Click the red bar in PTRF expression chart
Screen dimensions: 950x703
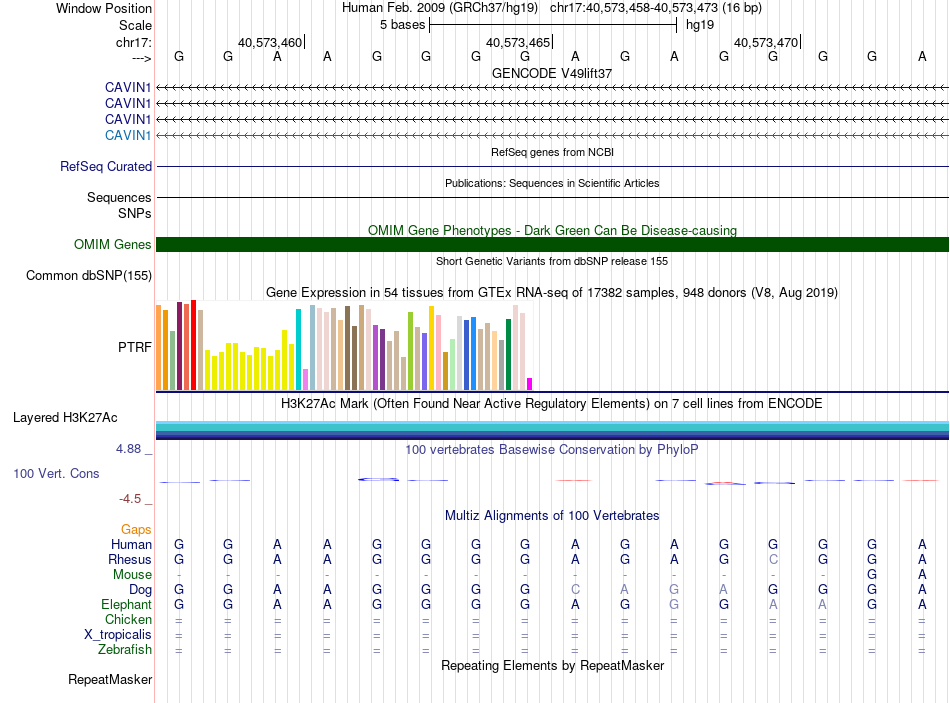click(x=193, y=345)
